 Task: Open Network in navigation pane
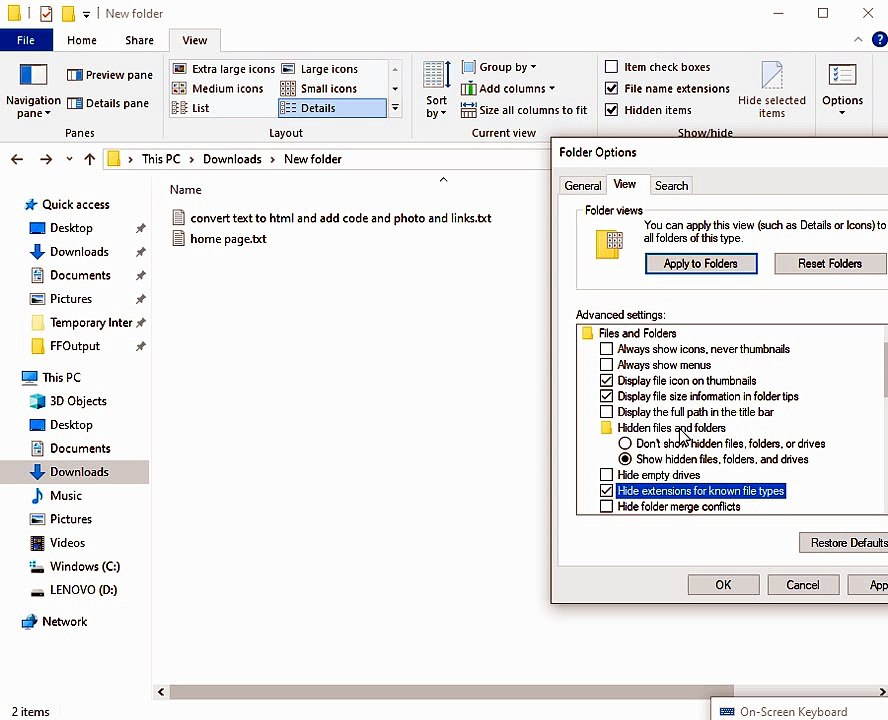point(54,621)
